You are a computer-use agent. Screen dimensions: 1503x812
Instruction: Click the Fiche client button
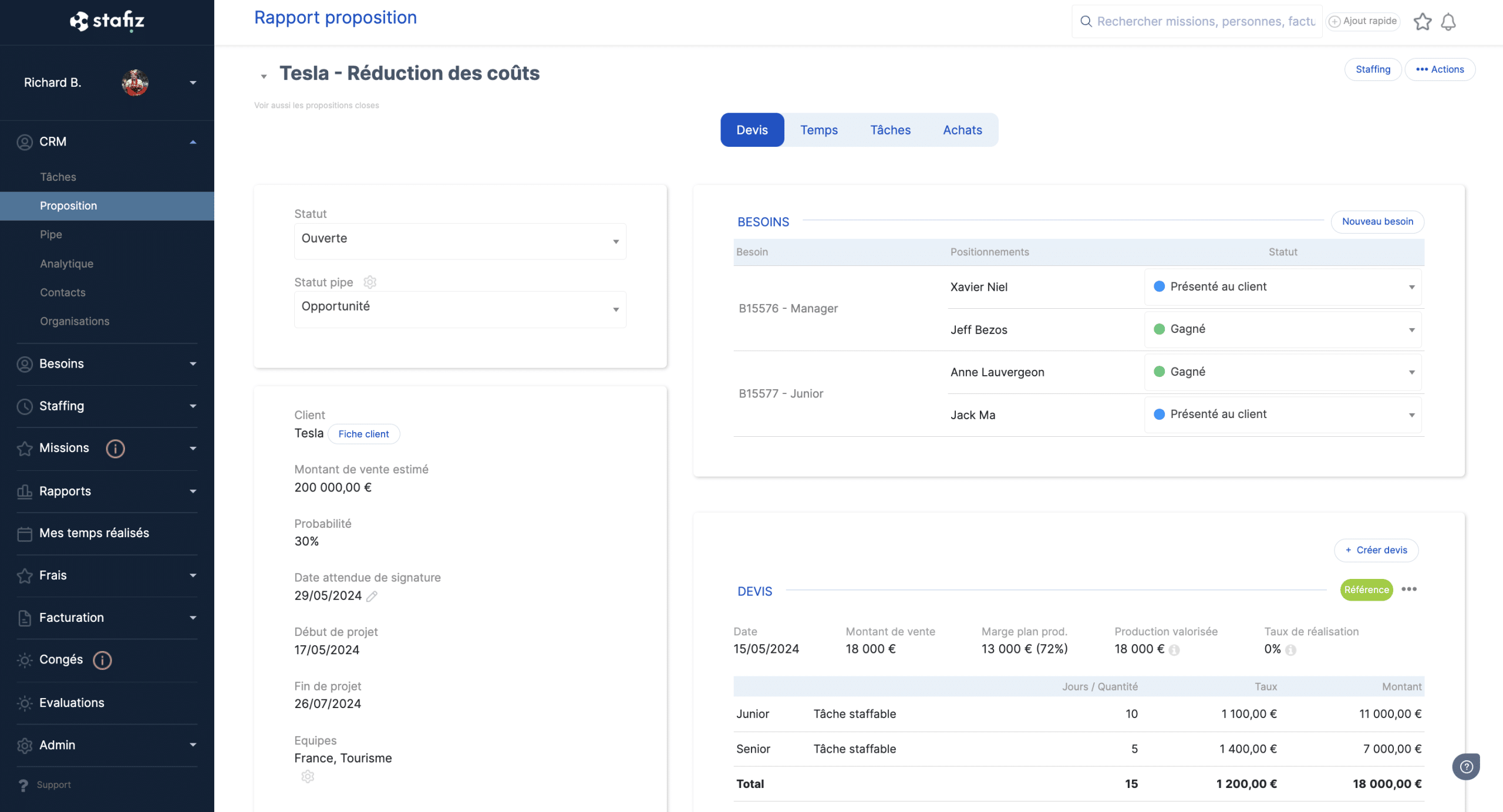pyautogui.click(x=363, y=434)
